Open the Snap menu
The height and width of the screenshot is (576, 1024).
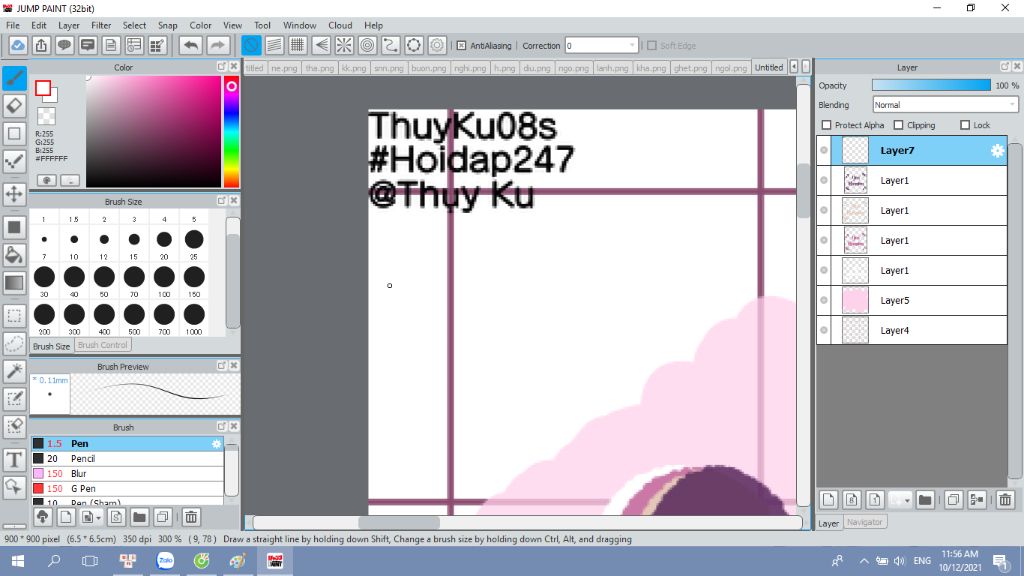click(x=167, y=25)
